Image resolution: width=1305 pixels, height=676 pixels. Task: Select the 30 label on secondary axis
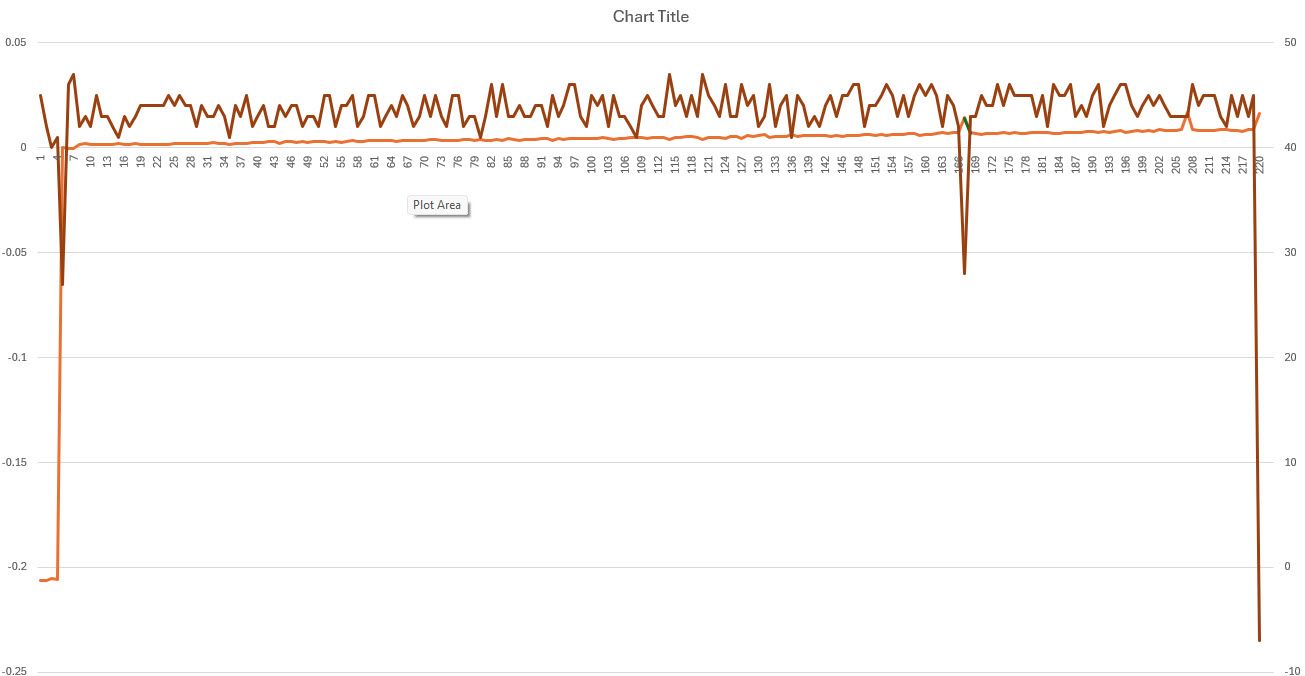pos(1291,252)
